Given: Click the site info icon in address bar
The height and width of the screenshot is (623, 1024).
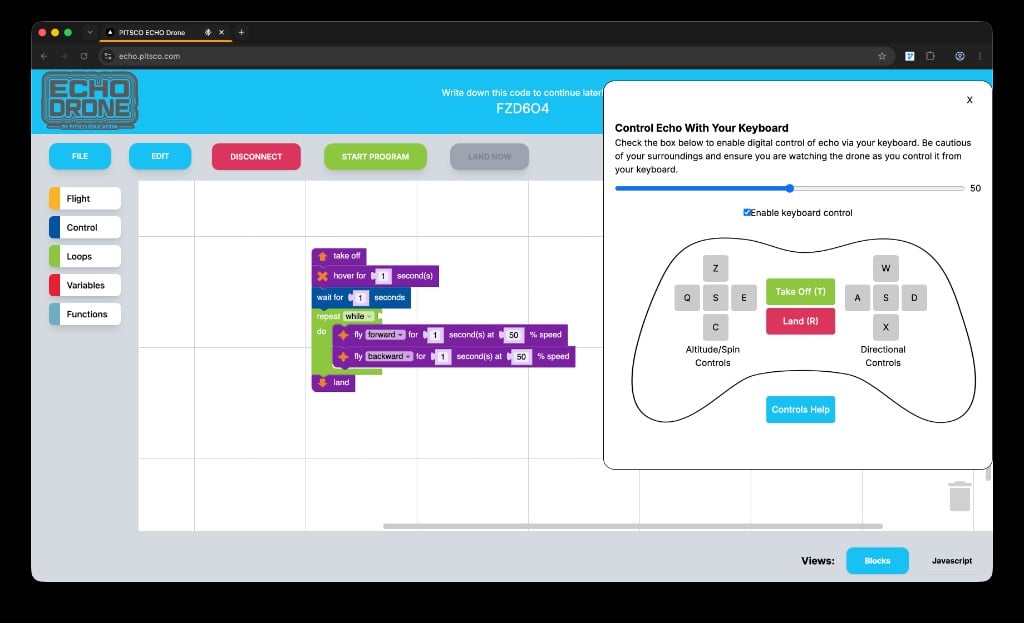Looking at the screenshot, I should click(108, 56).
